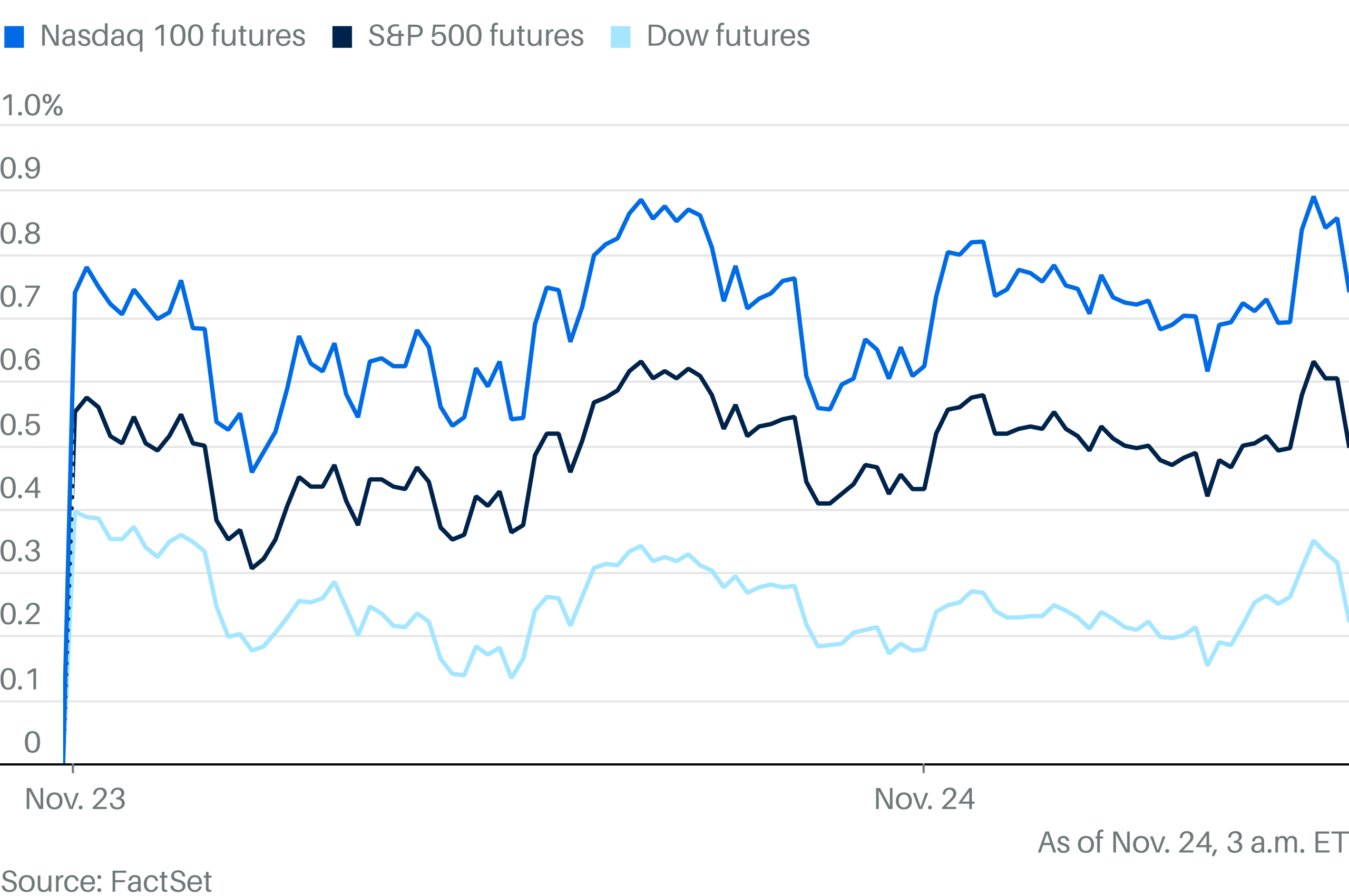1349x896 pixels.
Task: Click the 0.8 y-axis label
Action: (21, 234)
